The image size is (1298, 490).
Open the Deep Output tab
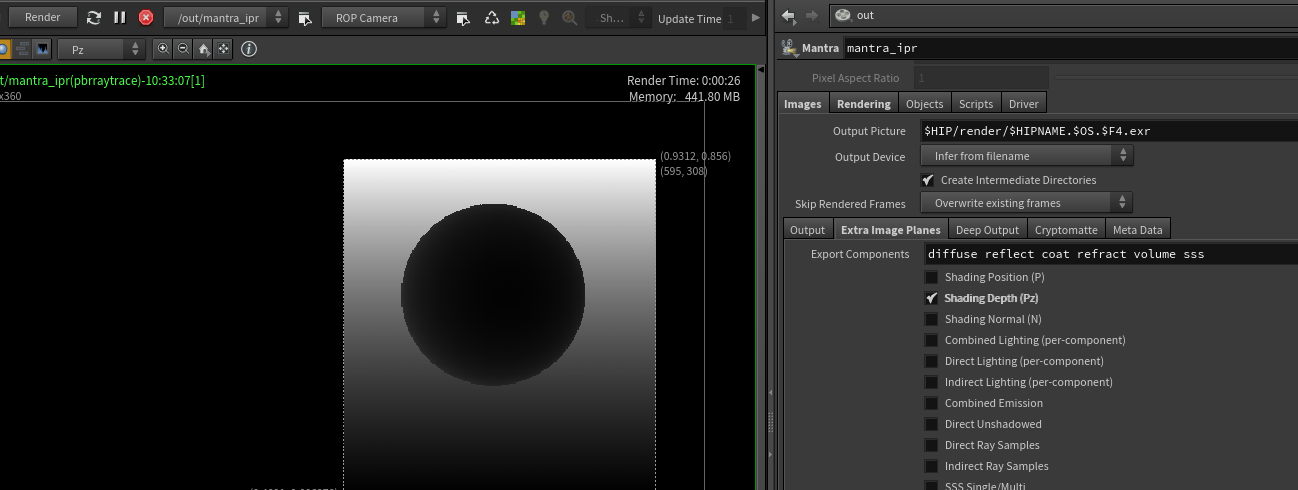click(x=986, y=230)
